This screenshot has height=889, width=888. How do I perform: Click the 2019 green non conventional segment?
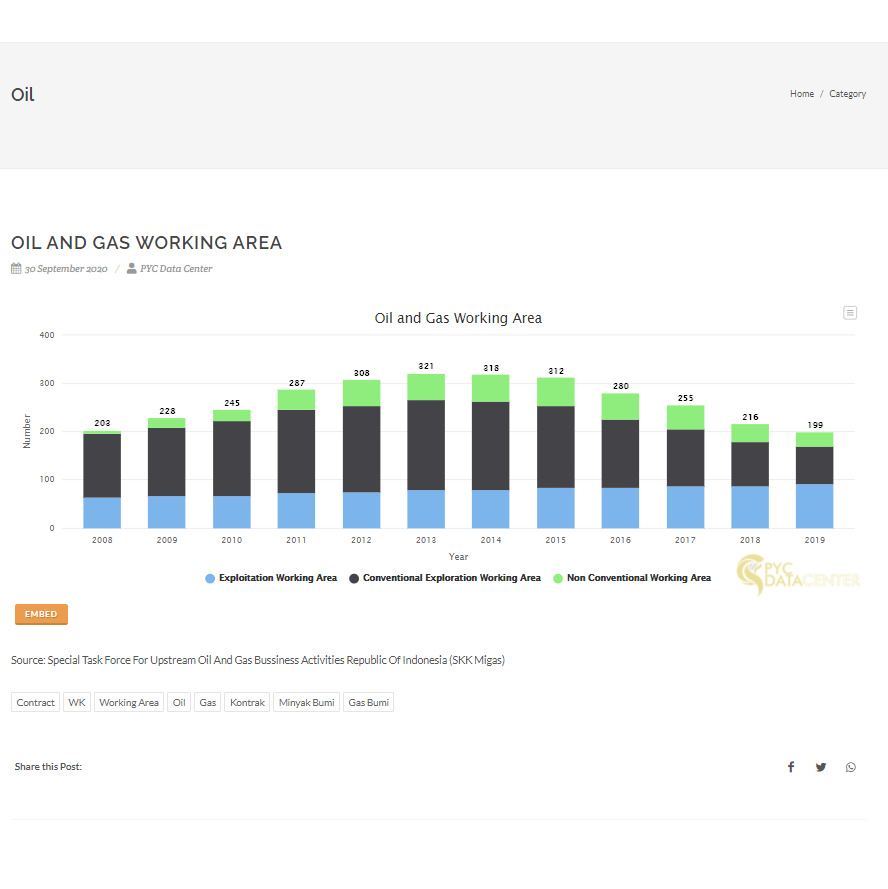(x=814, y=439)
